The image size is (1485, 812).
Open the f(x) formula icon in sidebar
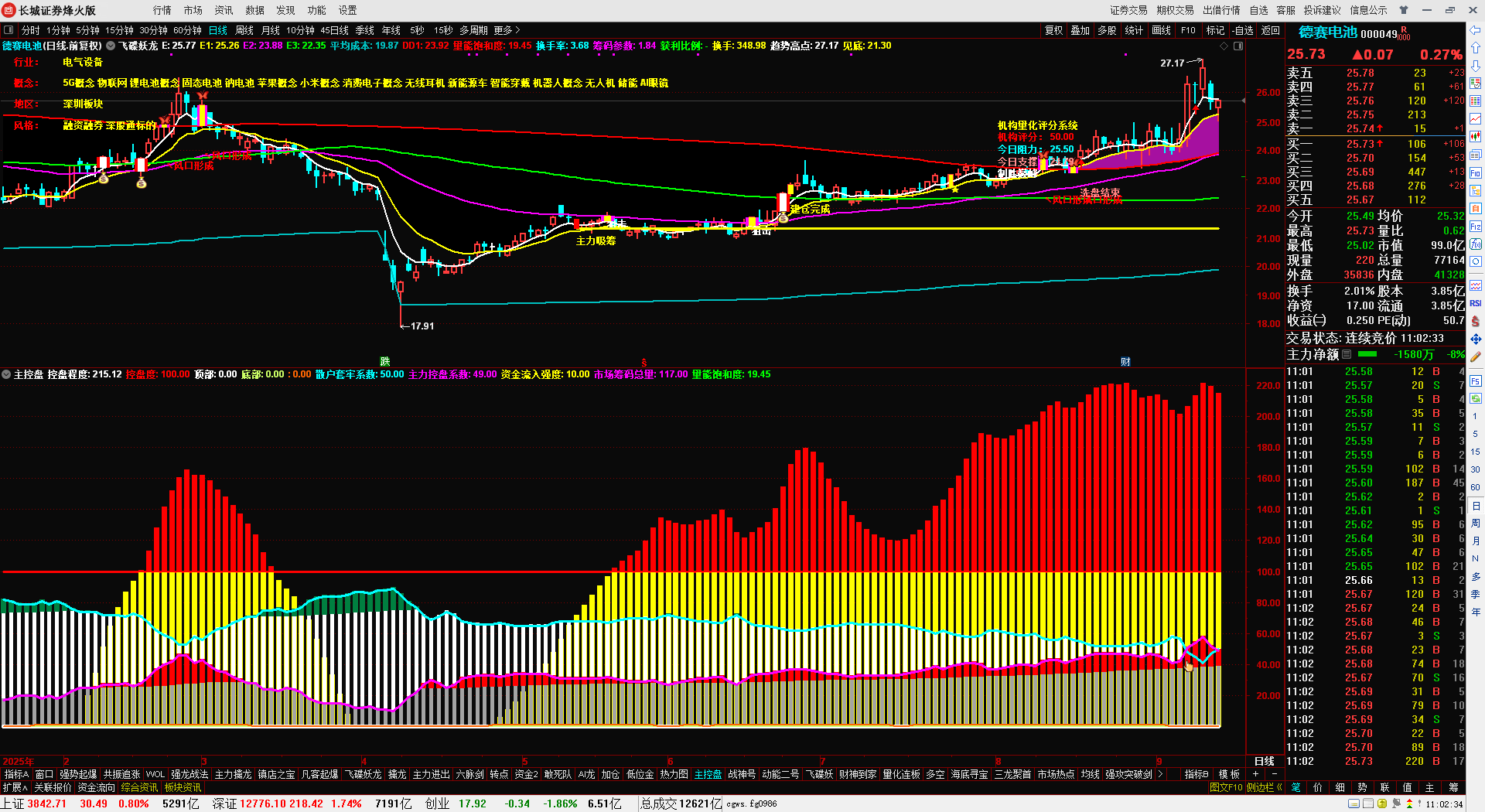[x=1476, y=244]
